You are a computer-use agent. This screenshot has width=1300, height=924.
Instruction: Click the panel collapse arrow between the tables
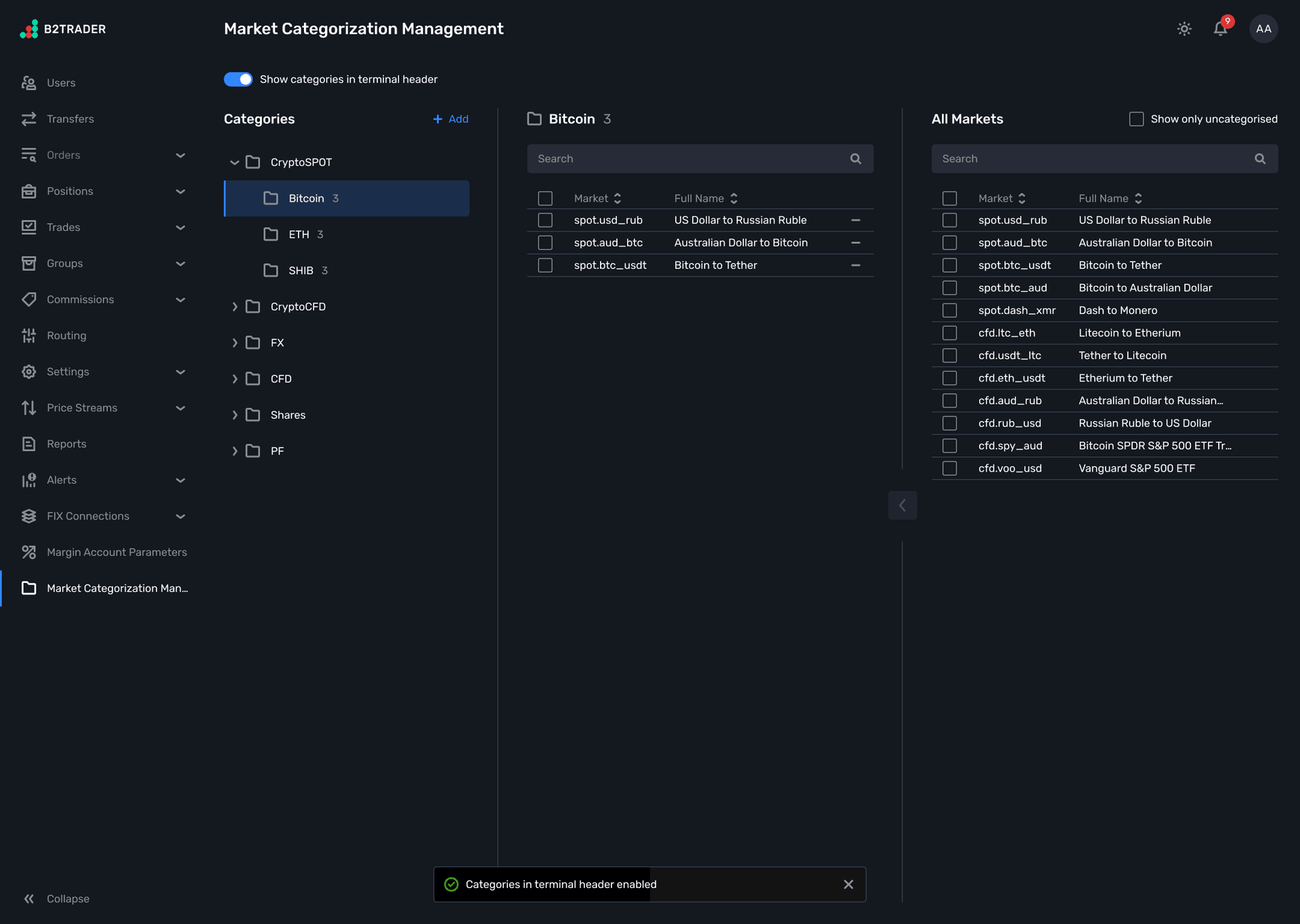tap(902, 506)
